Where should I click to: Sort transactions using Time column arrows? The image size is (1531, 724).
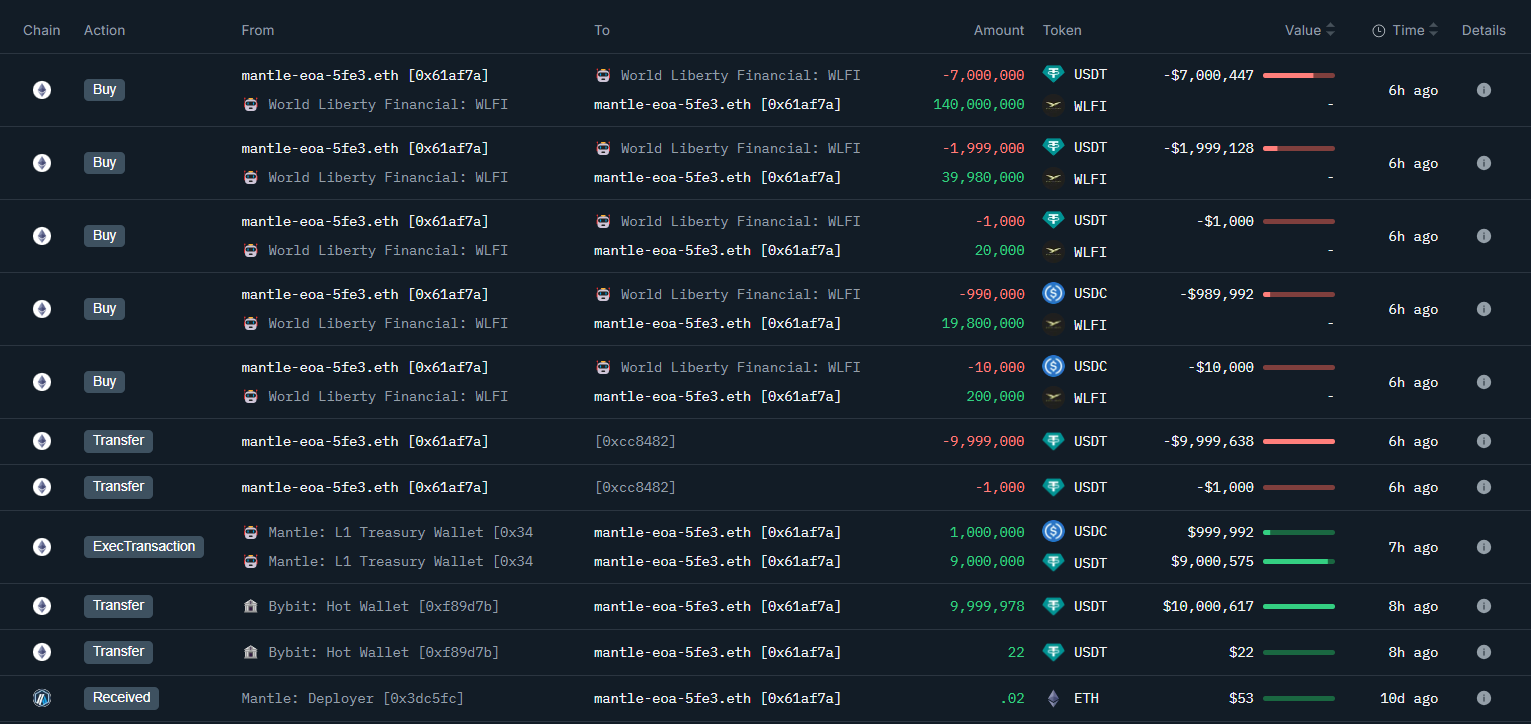click(x=1434, y=31)
